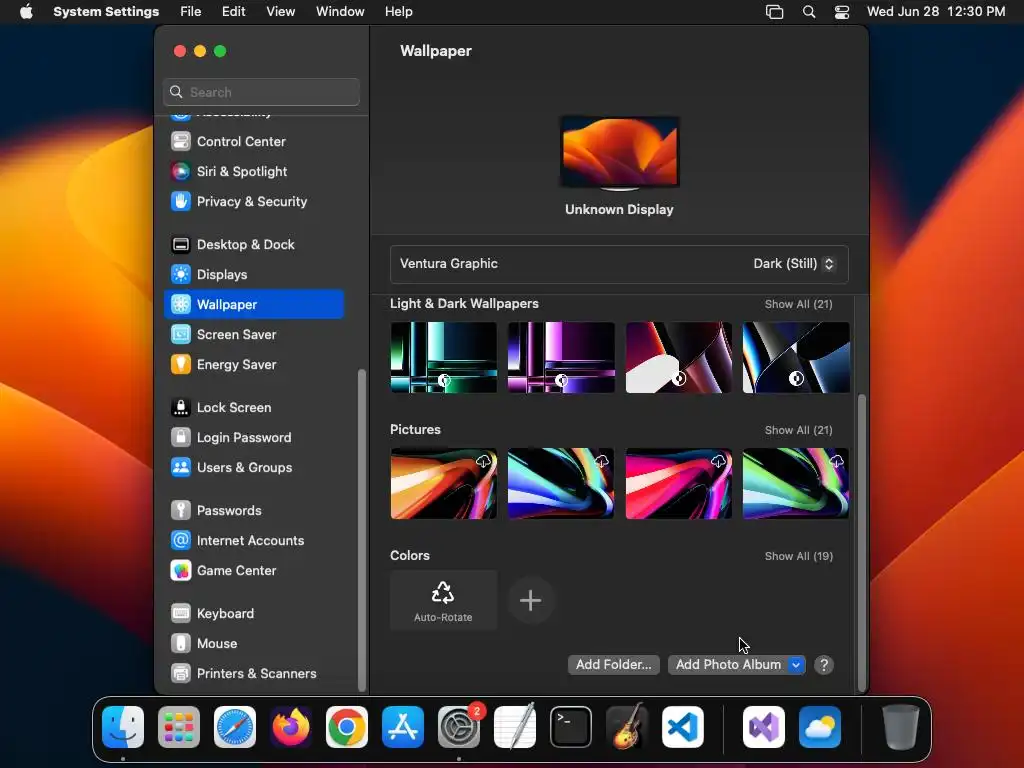Click the wallpaper pane vertical scrollbar

pyautogui.click(x=862, y=542)
